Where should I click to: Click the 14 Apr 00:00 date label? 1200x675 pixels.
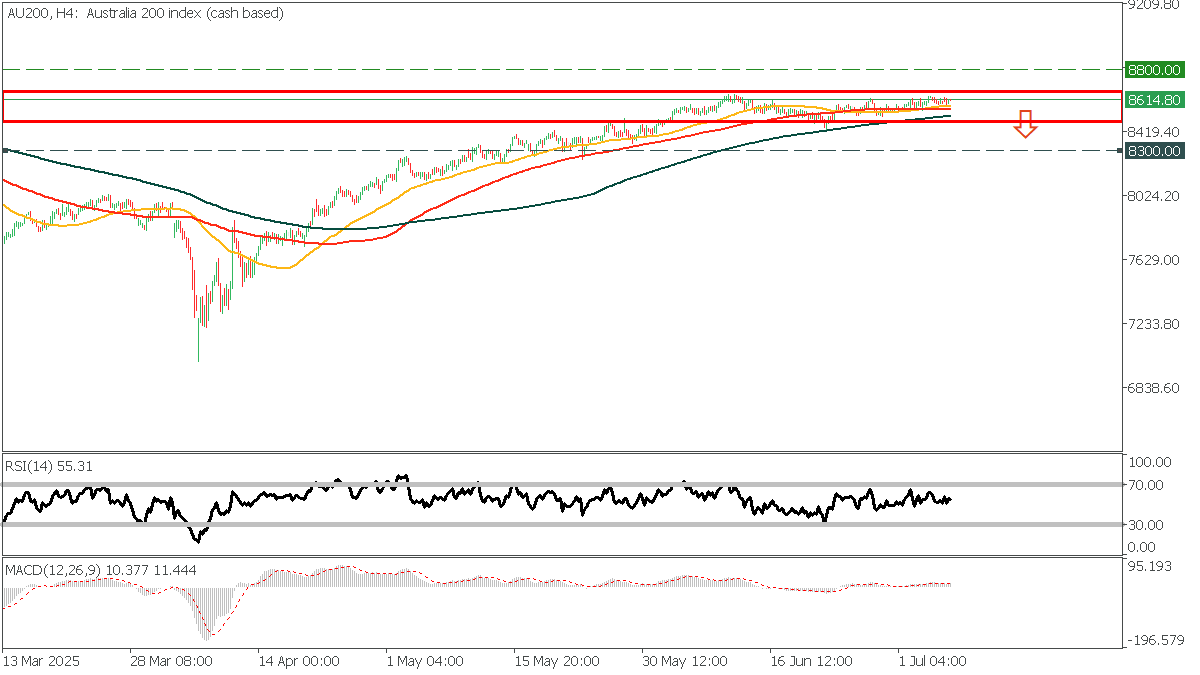[298, 661]
